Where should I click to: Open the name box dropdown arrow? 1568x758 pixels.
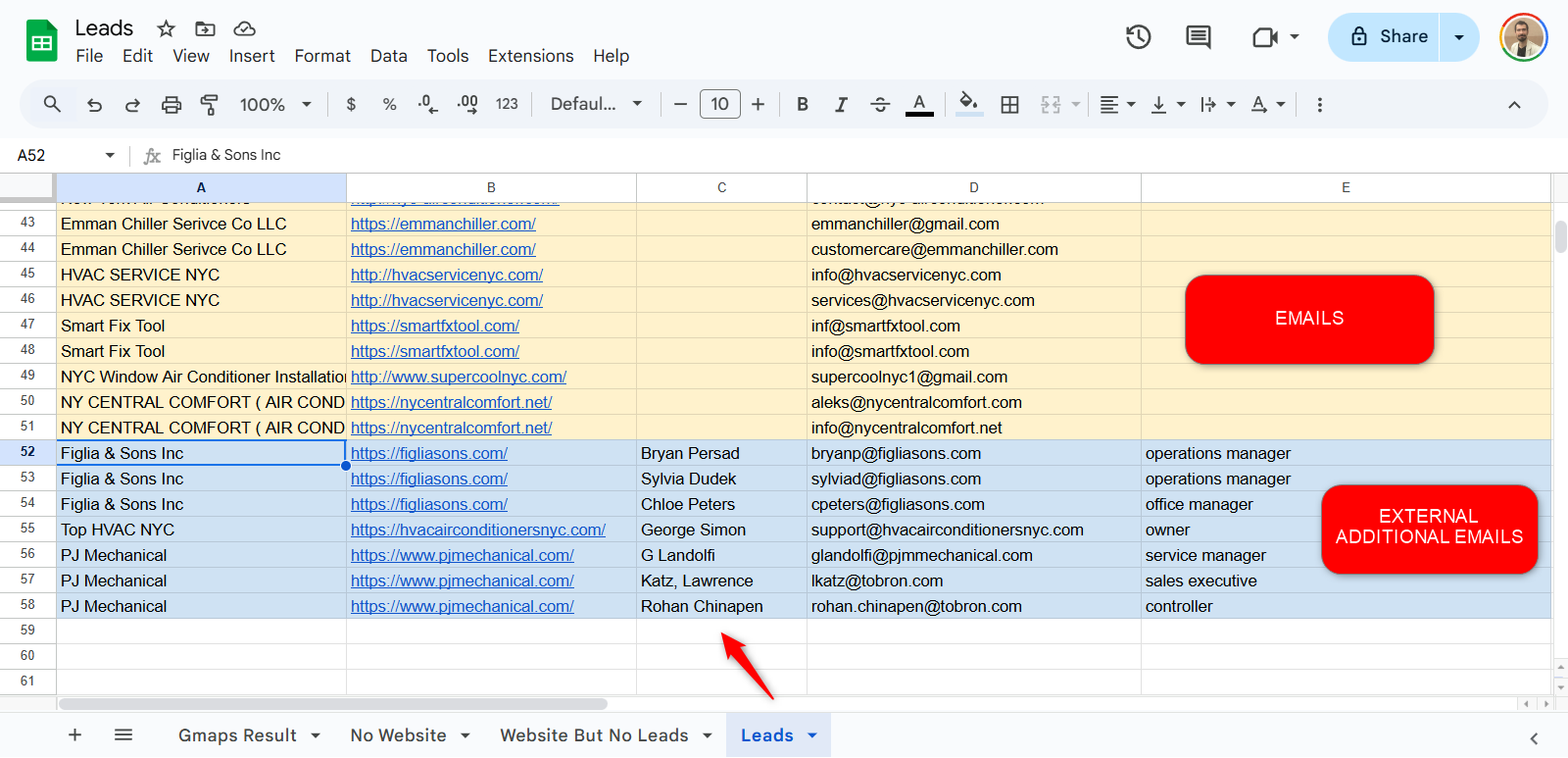tap(110, 155)
